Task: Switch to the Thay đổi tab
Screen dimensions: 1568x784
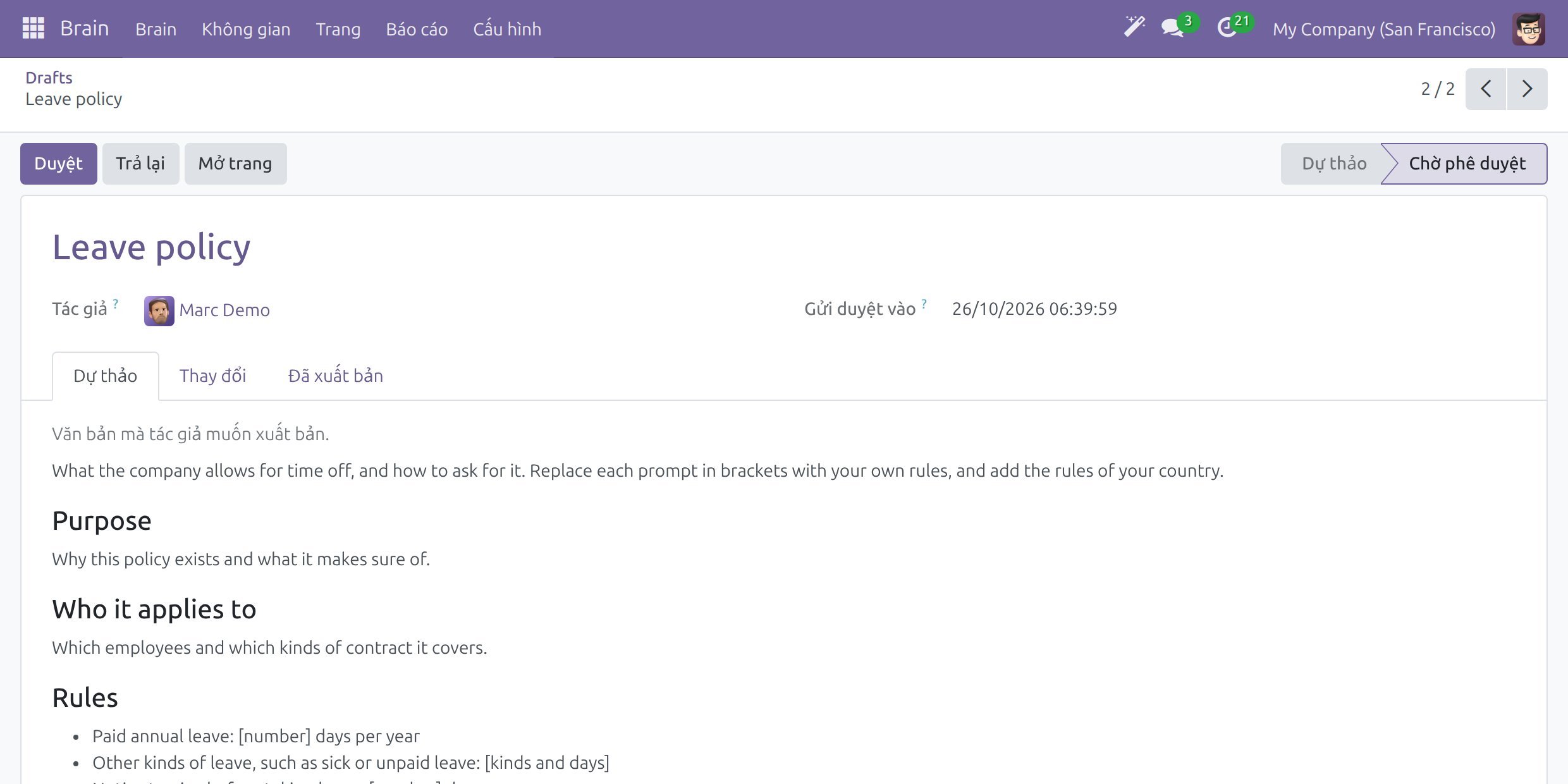Action: [212, 376]
